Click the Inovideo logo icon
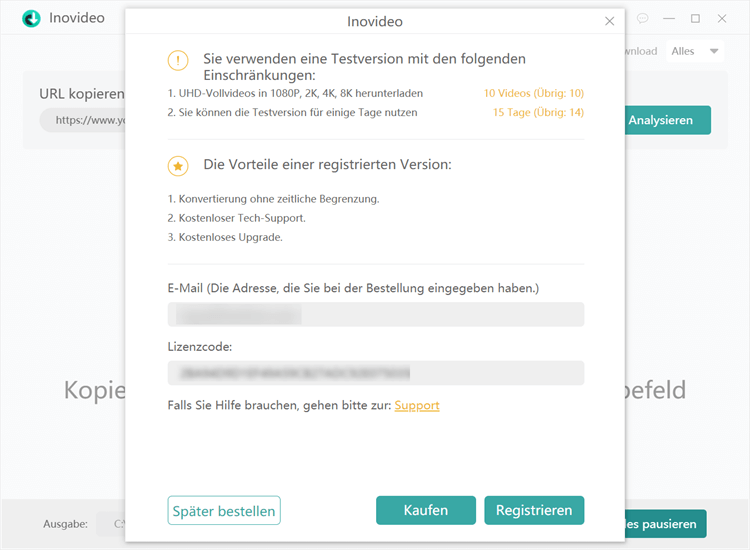Screen dimensions: 750x550 pos(32,19)
